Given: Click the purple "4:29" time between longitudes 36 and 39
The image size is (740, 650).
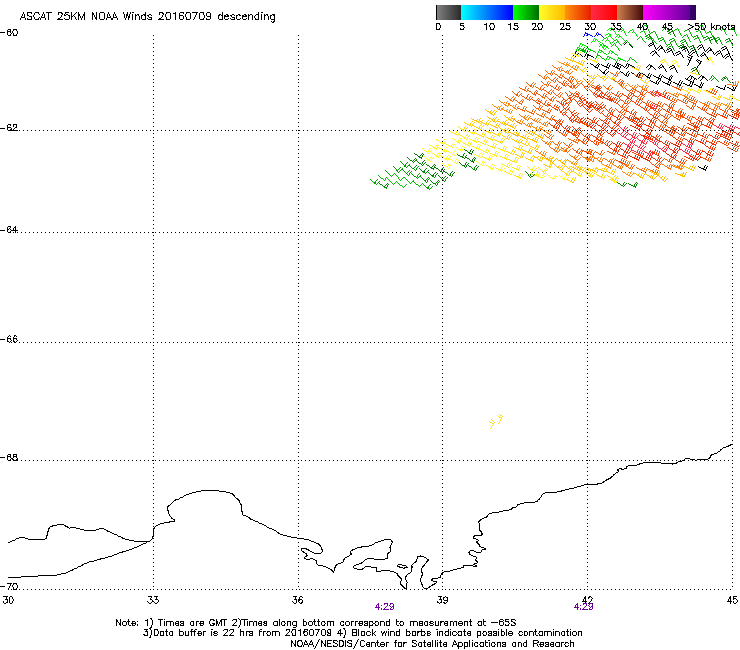Looking at the screenshot, I should 385,607.
